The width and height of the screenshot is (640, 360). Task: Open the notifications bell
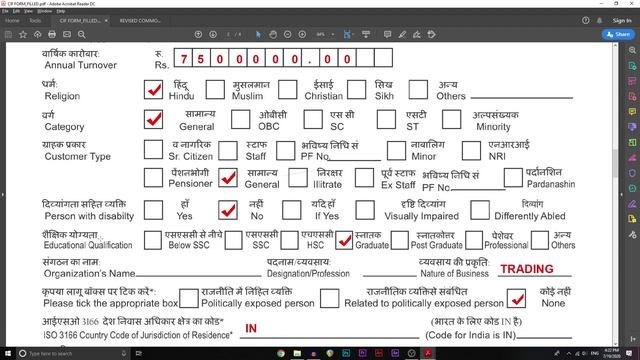point(600,20)
